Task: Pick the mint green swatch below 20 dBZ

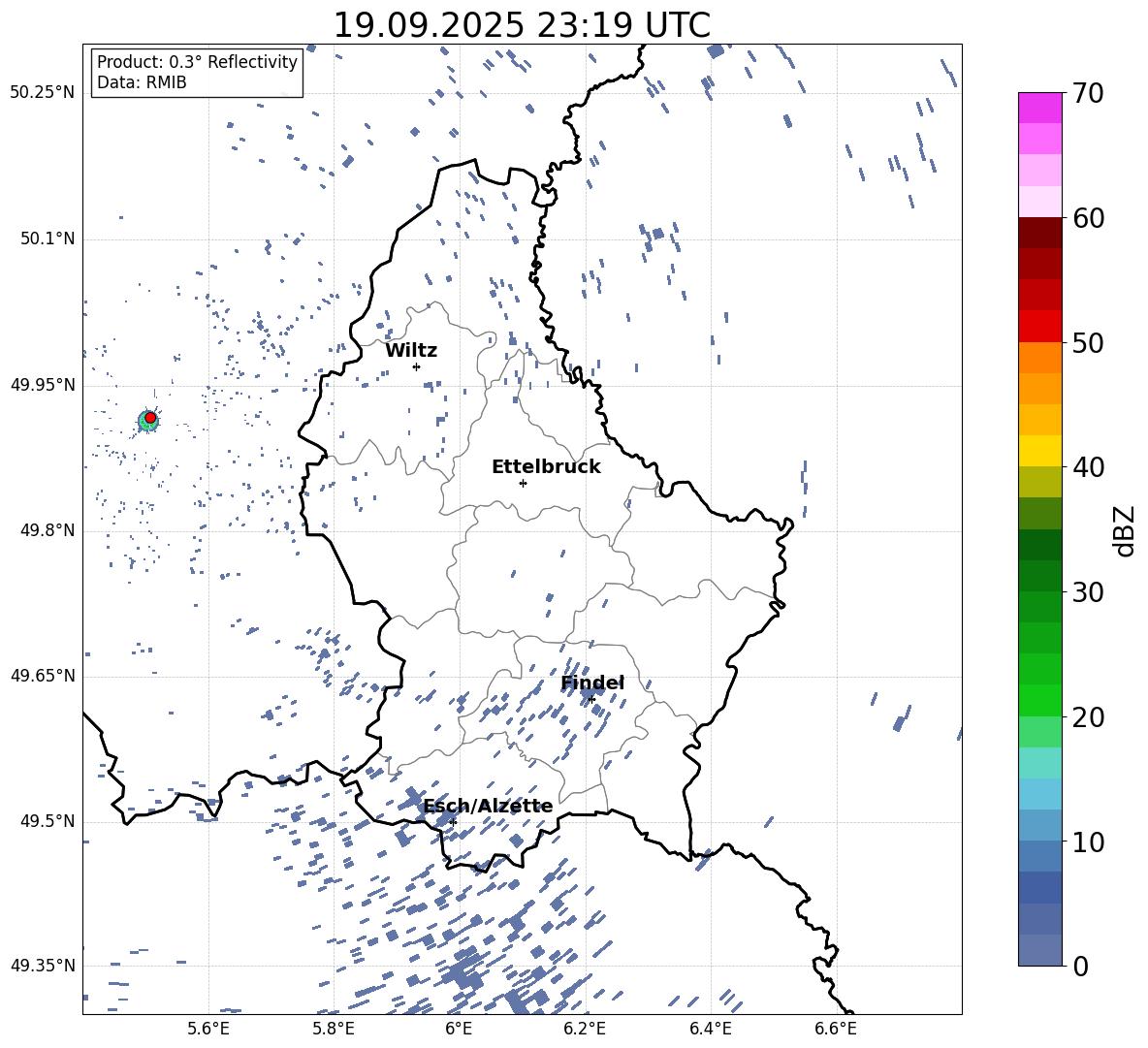Action: pos(1040,732)
